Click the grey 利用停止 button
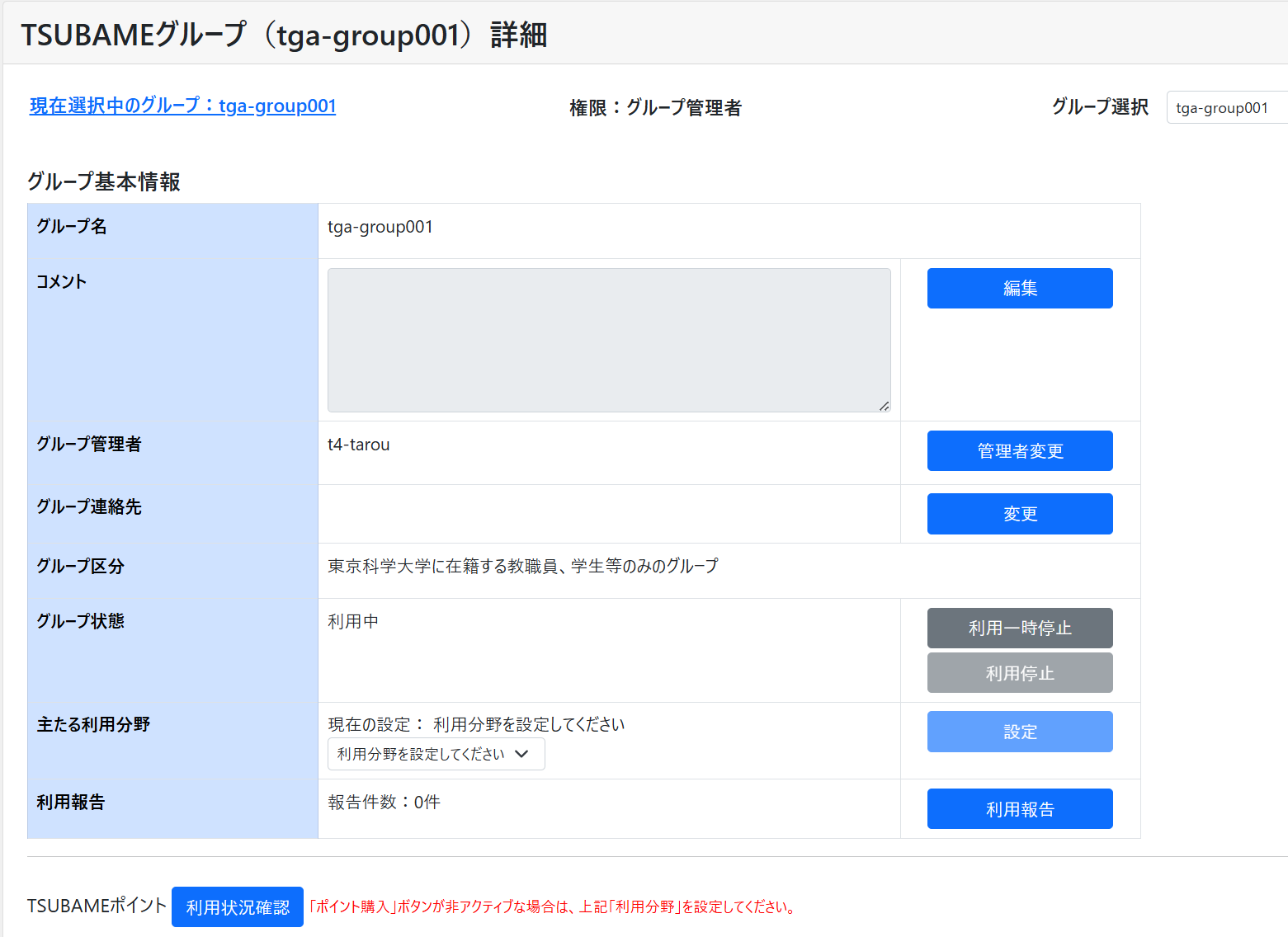Image resolution: width=1288 pixels, height=937 pixels. 1019,673
